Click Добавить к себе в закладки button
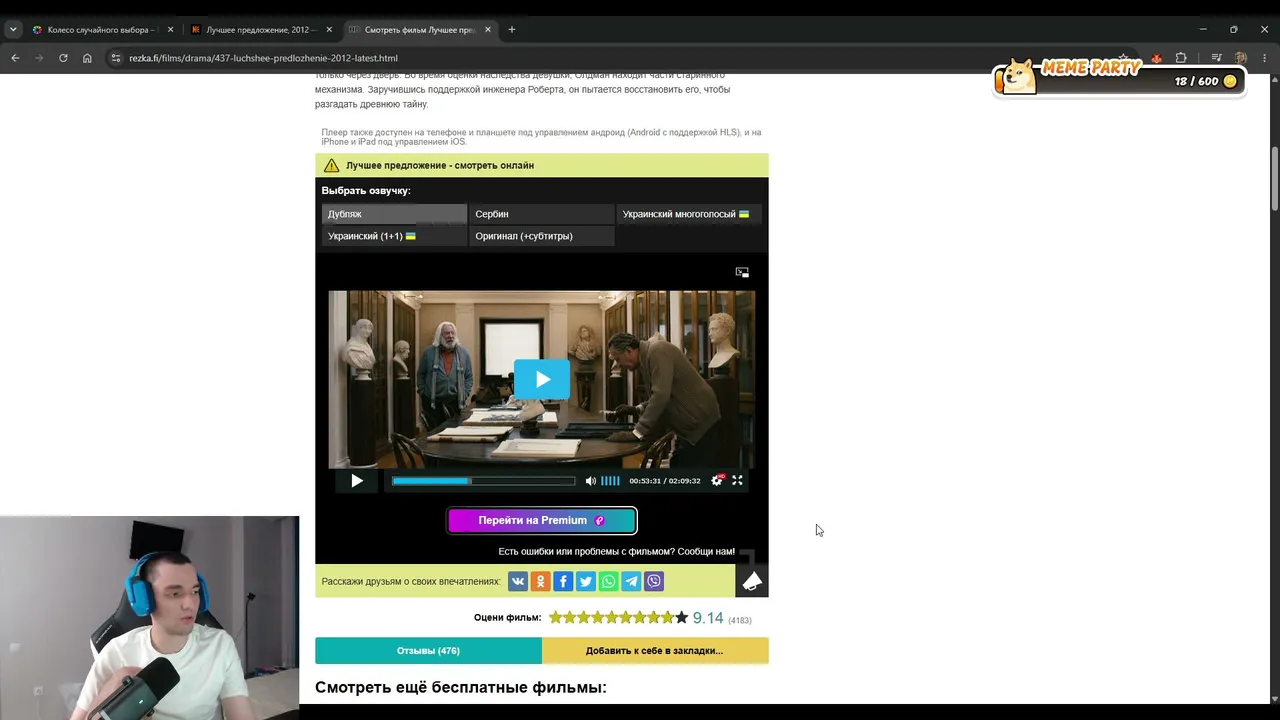The width and height of the screenshot is (1280, 720). (x=655, y=651)
